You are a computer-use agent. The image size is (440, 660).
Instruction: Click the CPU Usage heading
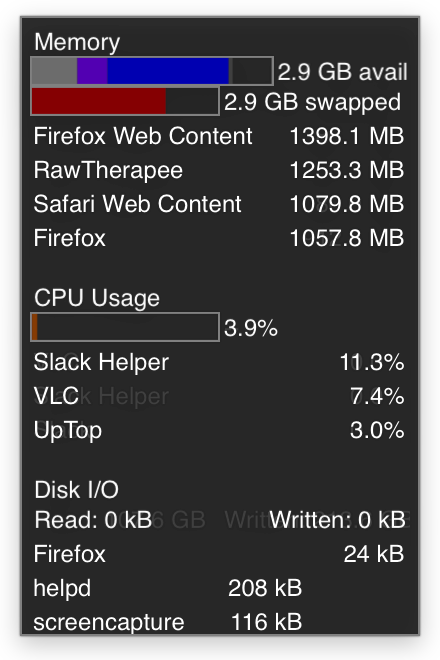97,298
